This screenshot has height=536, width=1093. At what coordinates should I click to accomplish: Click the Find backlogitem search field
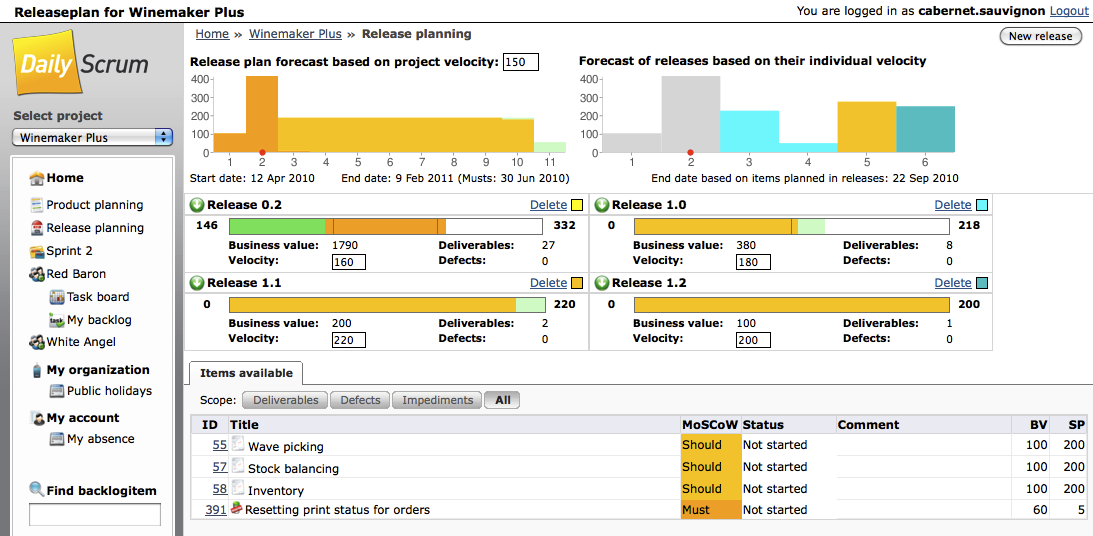point(95,515)
